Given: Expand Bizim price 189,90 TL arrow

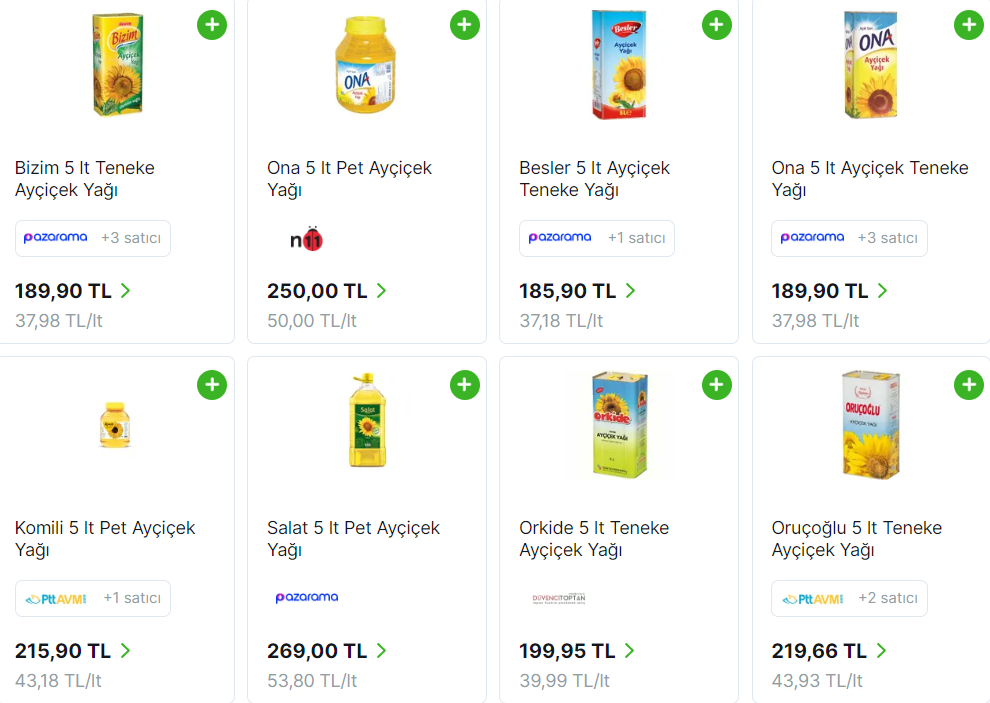Looking at the screenshot, I should 126,291.
